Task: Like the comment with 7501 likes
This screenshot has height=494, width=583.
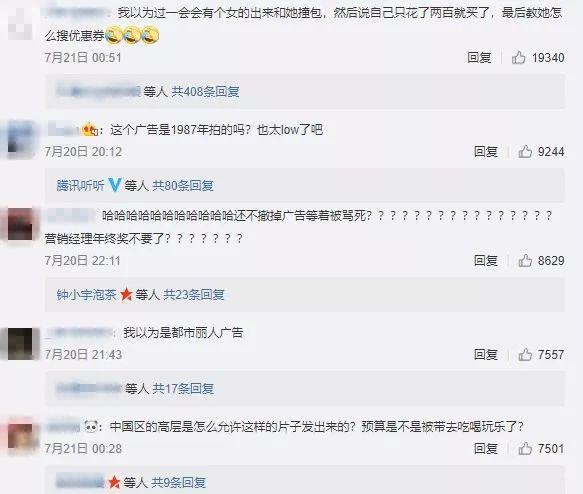Action: [525, 449]
